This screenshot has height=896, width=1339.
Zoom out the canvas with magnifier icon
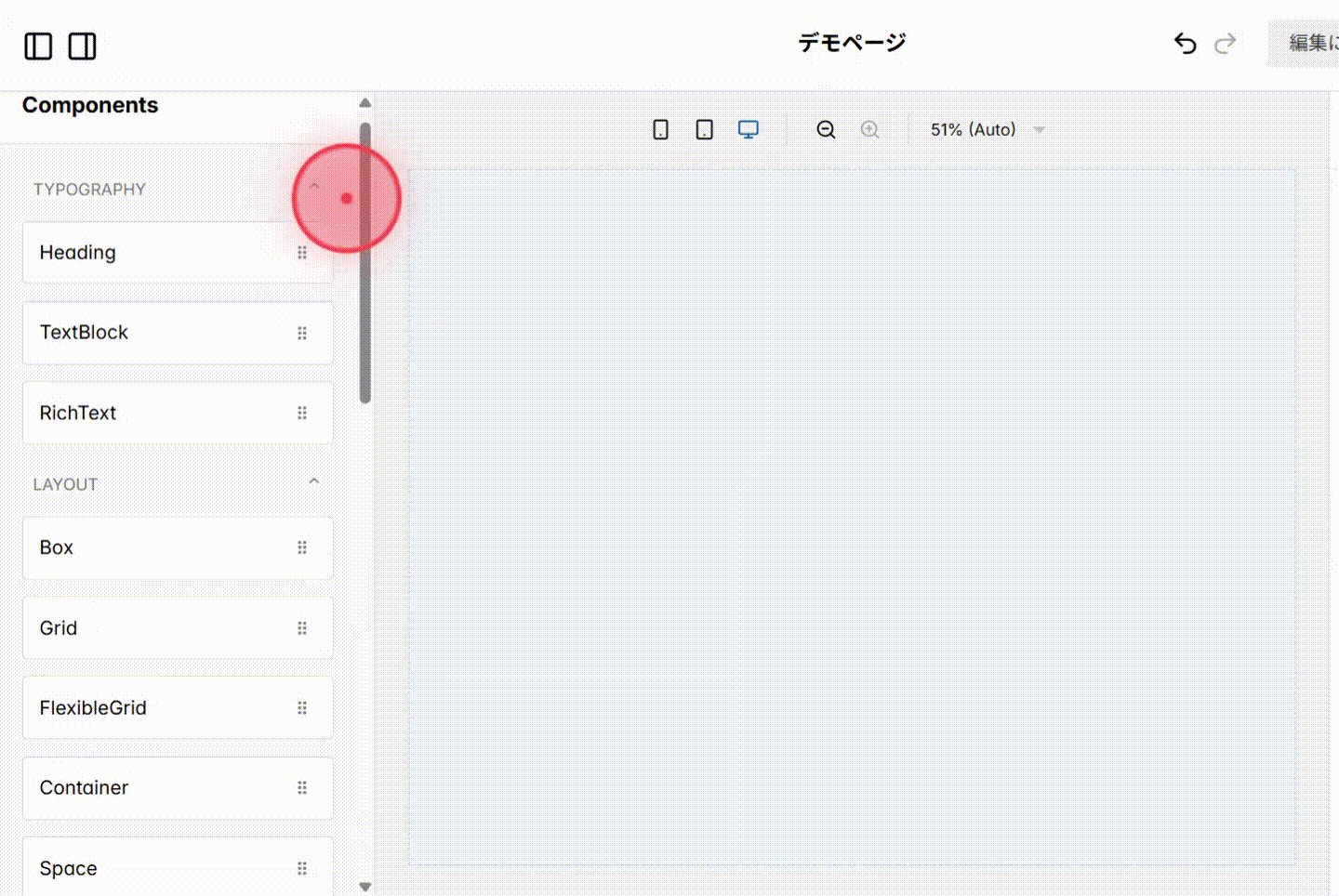[x=826, y=129]
